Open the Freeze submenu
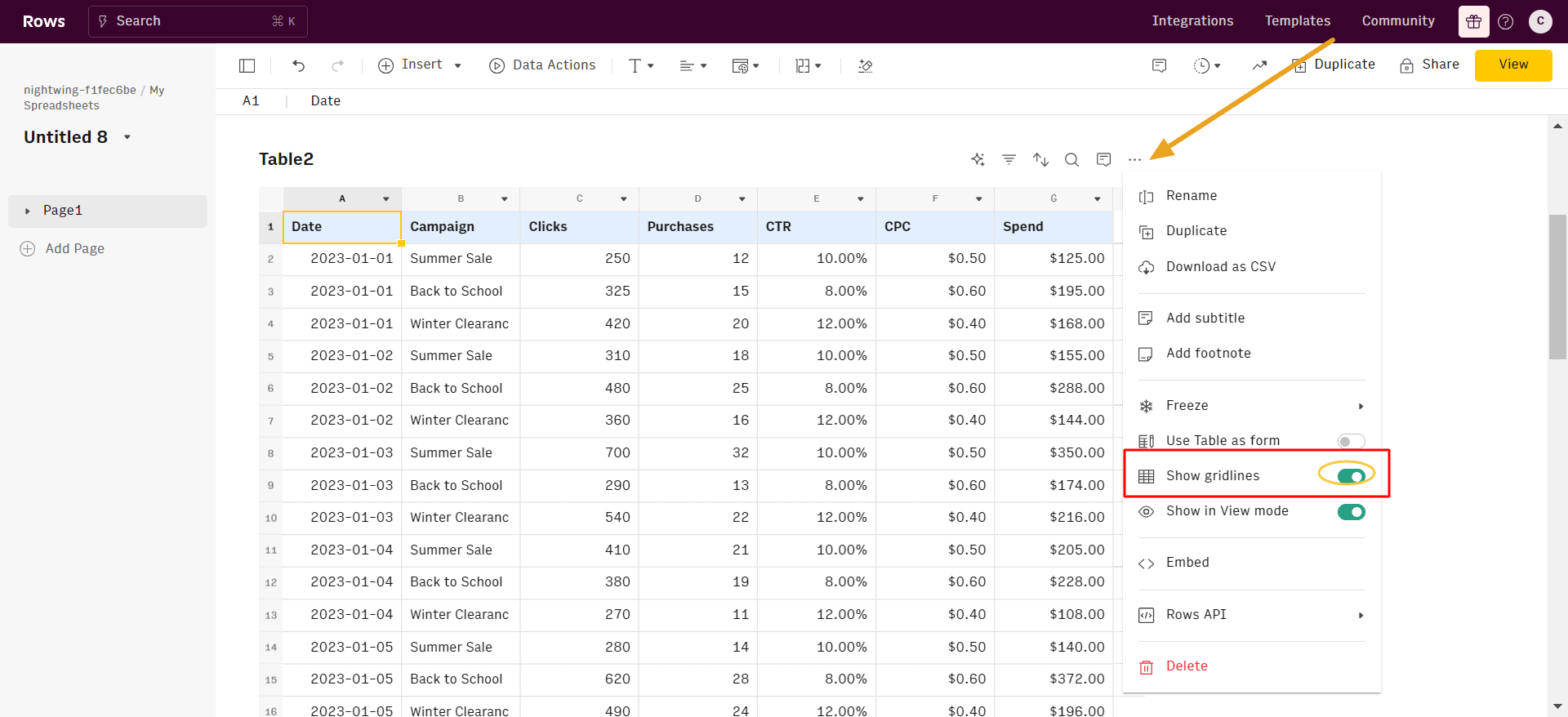This screenshot has width=1568, height=717. tap(1252, 406)
